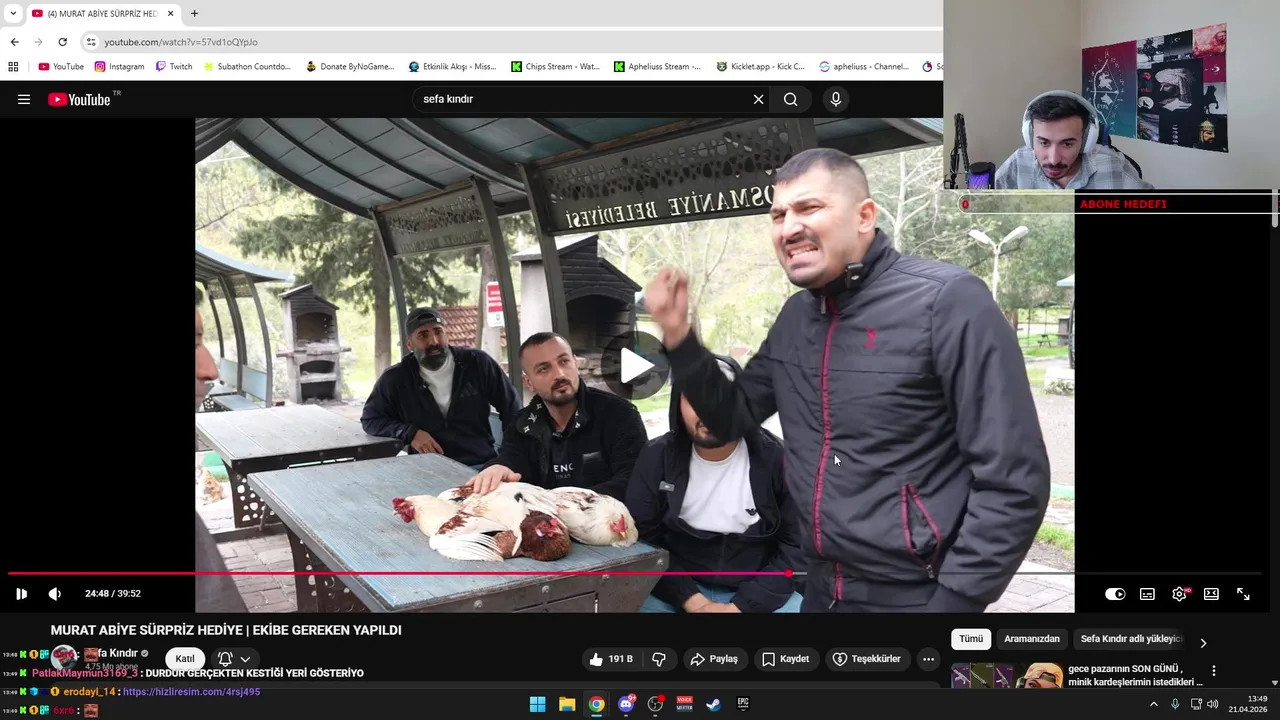Viewport: 1280px width, 720px height.
Task: Go back with browser back arrow
Action: 14,42
